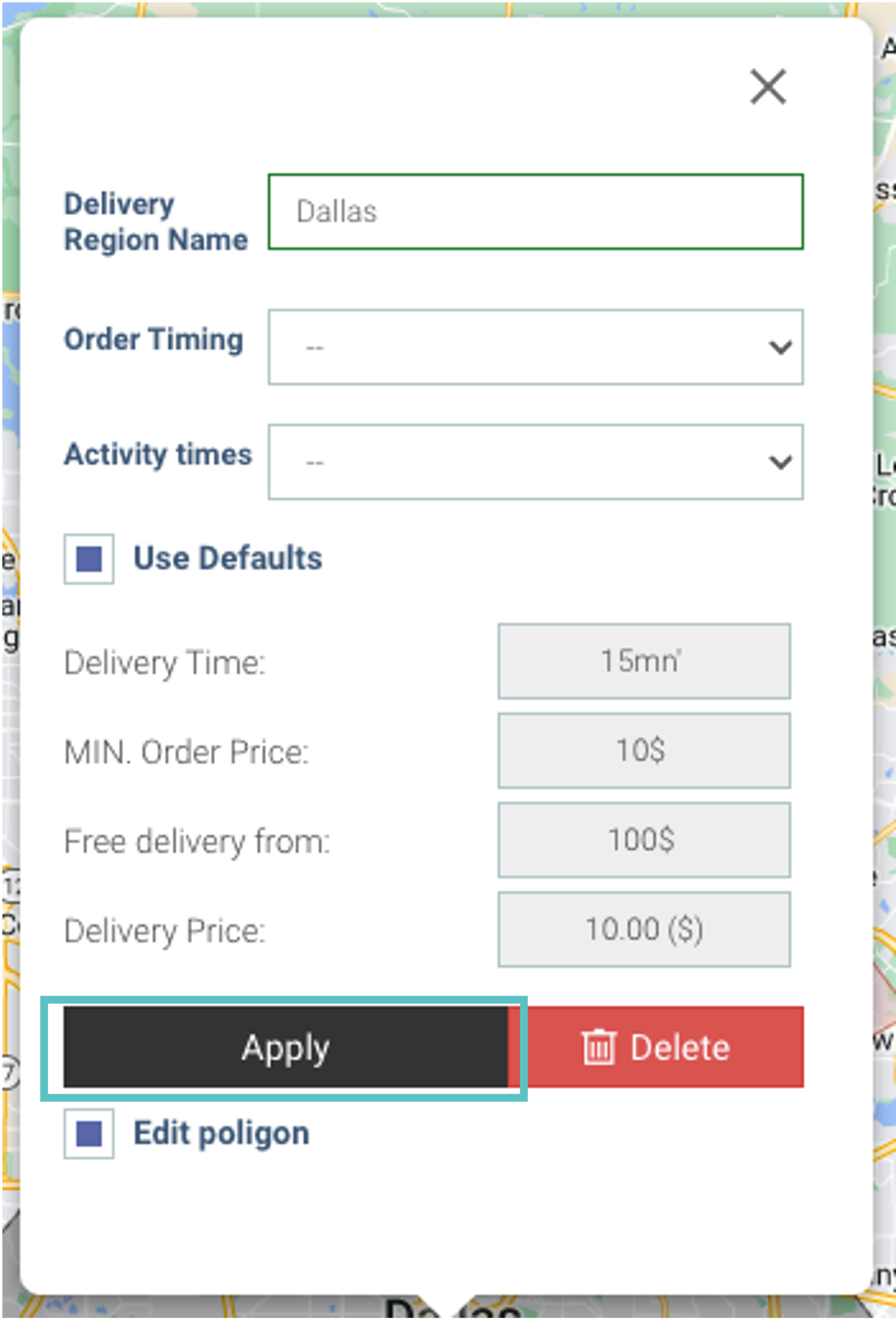Viewport: 896px width, 1320px height.
Task: Click the trash icon on Delete
Action: coord(598,1047)
